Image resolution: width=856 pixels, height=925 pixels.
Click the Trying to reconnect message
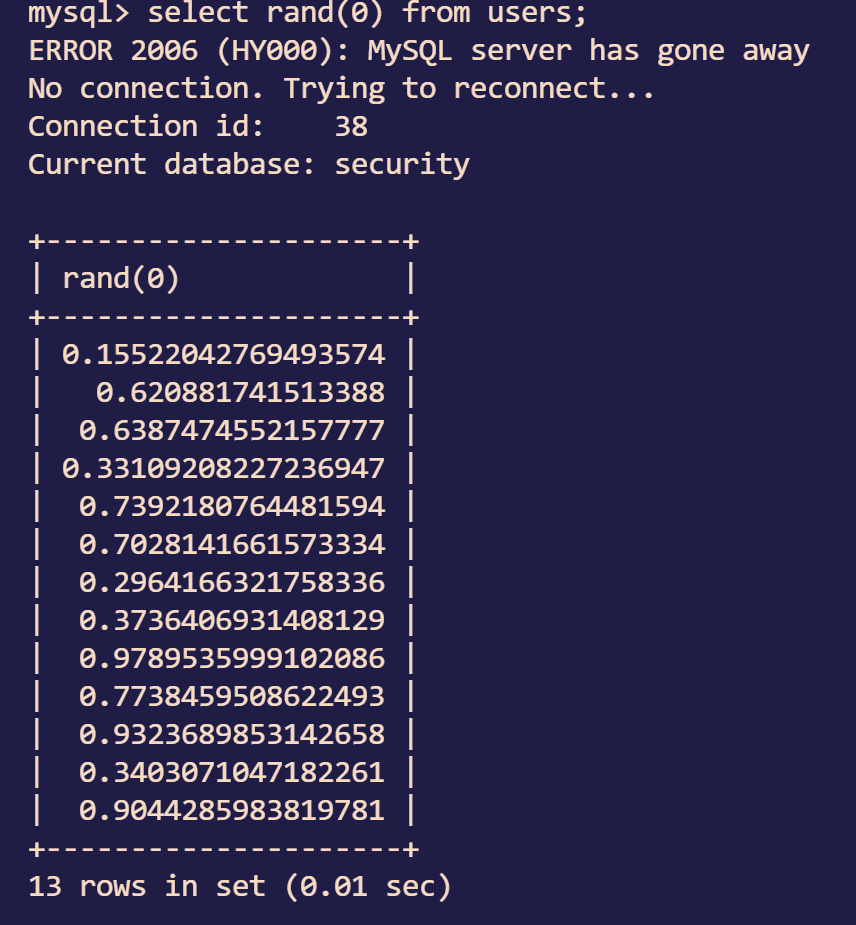469,89
